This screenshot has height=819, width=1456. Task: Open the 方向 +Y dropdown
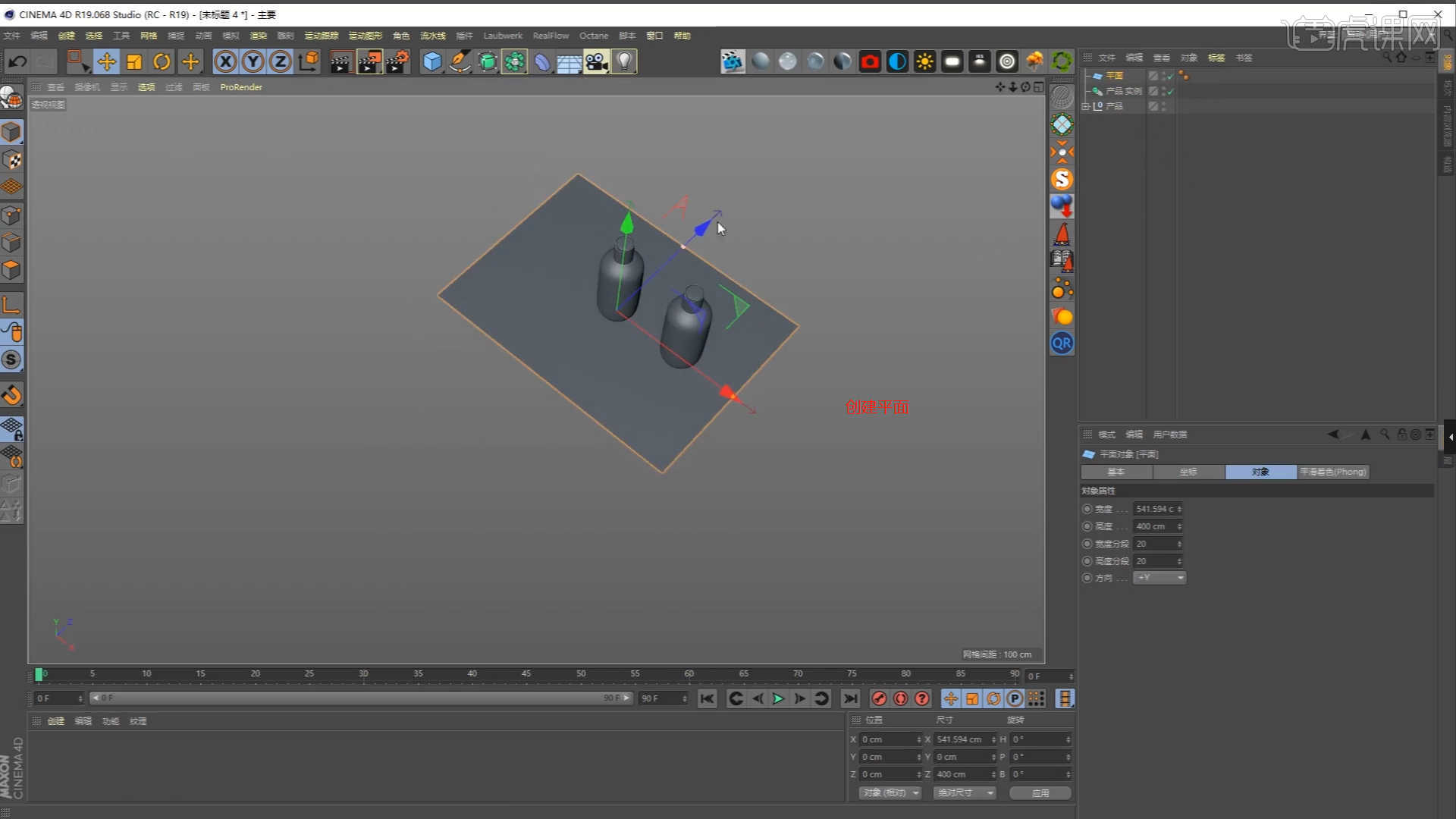pos(1159,578)
